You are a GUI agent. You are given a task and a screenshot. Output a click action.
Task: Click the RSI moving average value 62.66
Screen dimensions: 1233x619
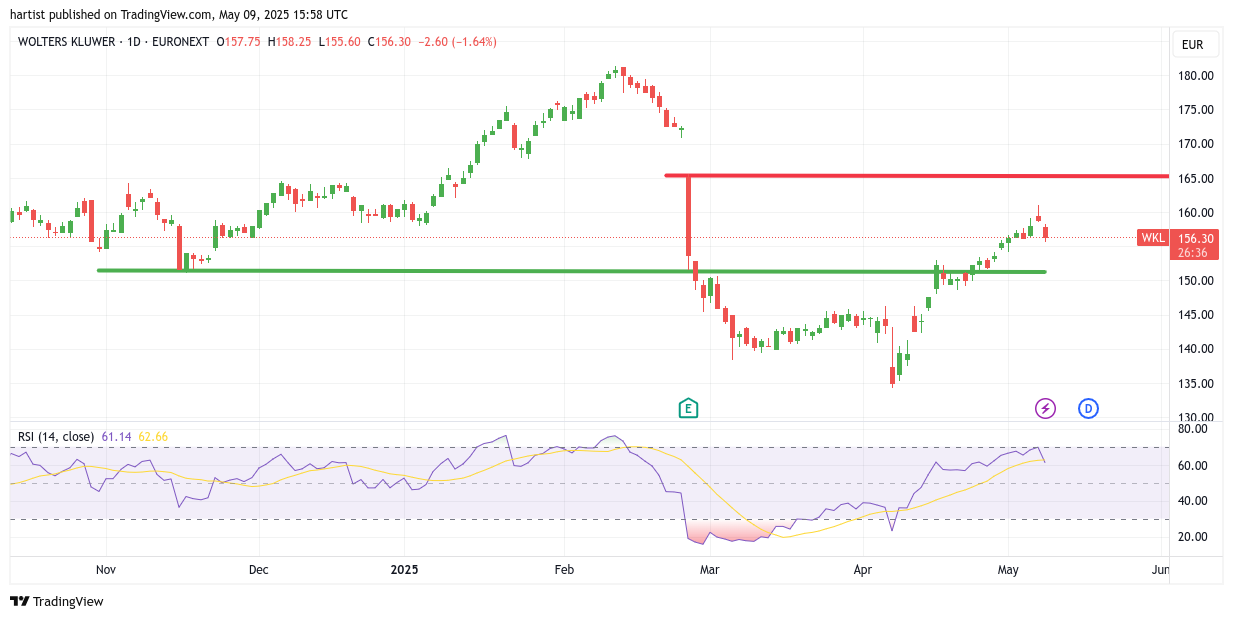coord(152,437)
